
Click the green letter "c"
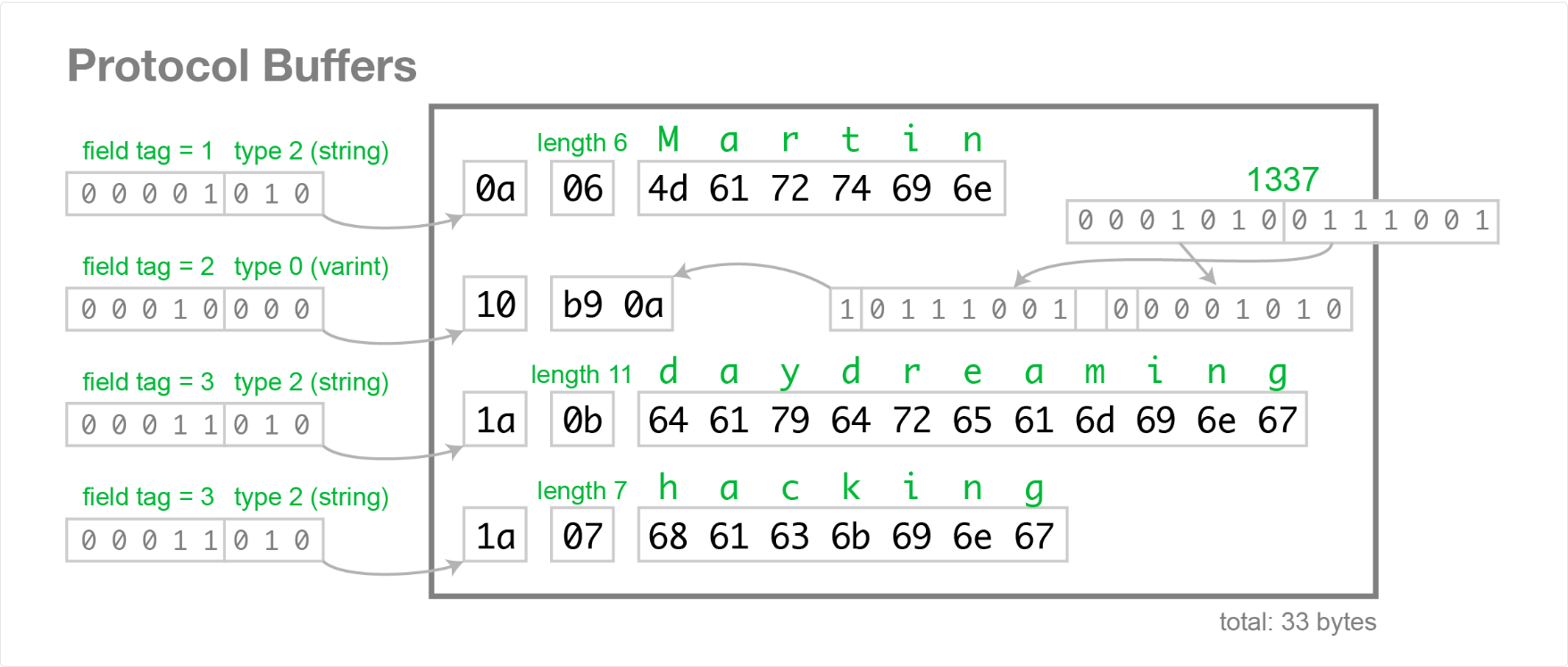coord(789,488)
